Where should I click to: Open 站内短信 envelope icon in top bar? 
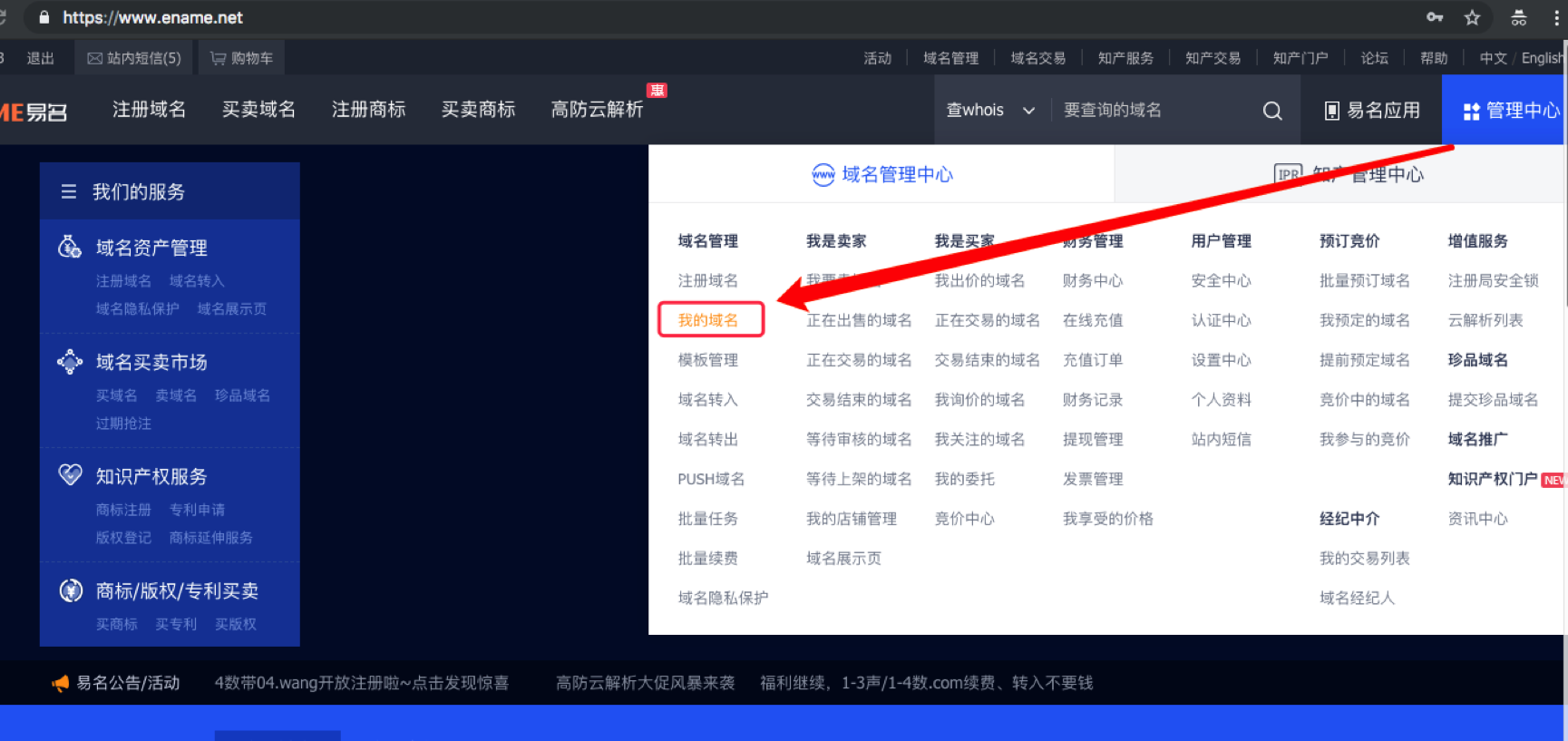tap(94, 58)
